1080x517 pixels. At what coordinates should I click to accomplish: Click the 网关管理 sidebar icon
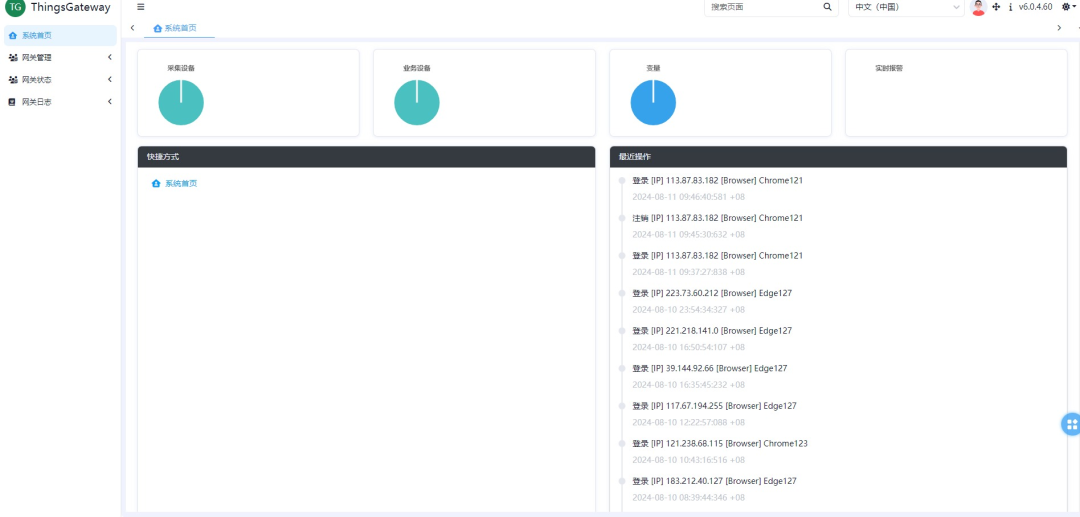point(13,58)
